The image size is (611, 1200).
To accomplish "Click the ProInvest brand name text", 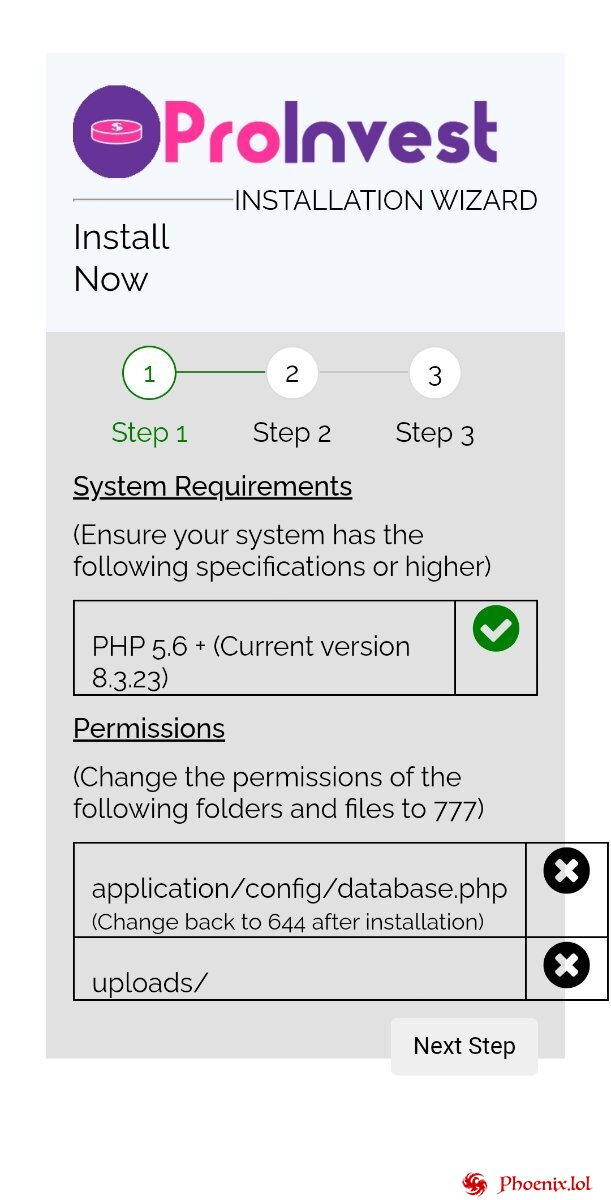I will (330, 132).
